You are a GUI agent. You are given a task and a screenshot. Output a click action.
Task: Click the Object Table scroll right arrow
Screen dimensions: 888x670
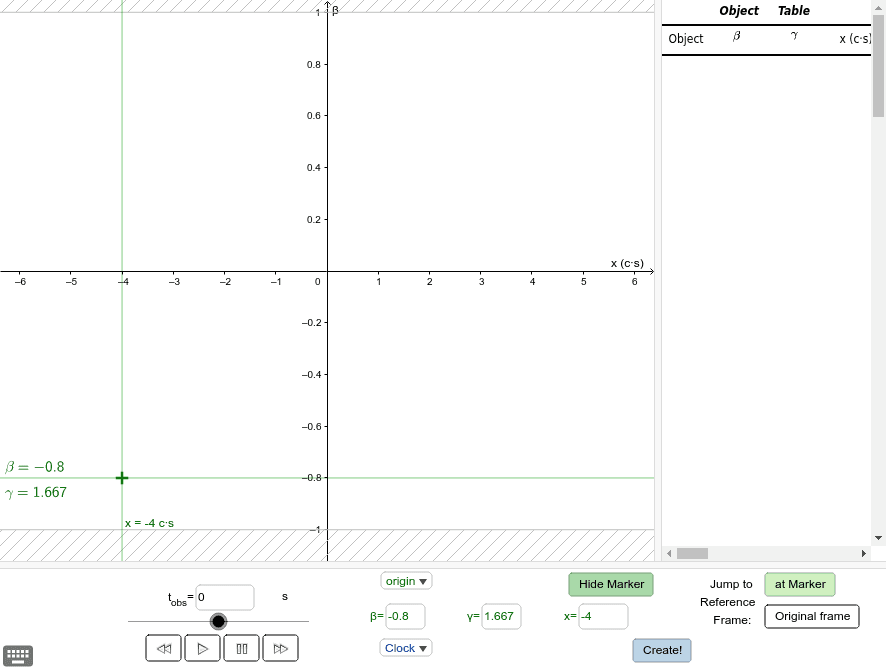click(864, 553)
